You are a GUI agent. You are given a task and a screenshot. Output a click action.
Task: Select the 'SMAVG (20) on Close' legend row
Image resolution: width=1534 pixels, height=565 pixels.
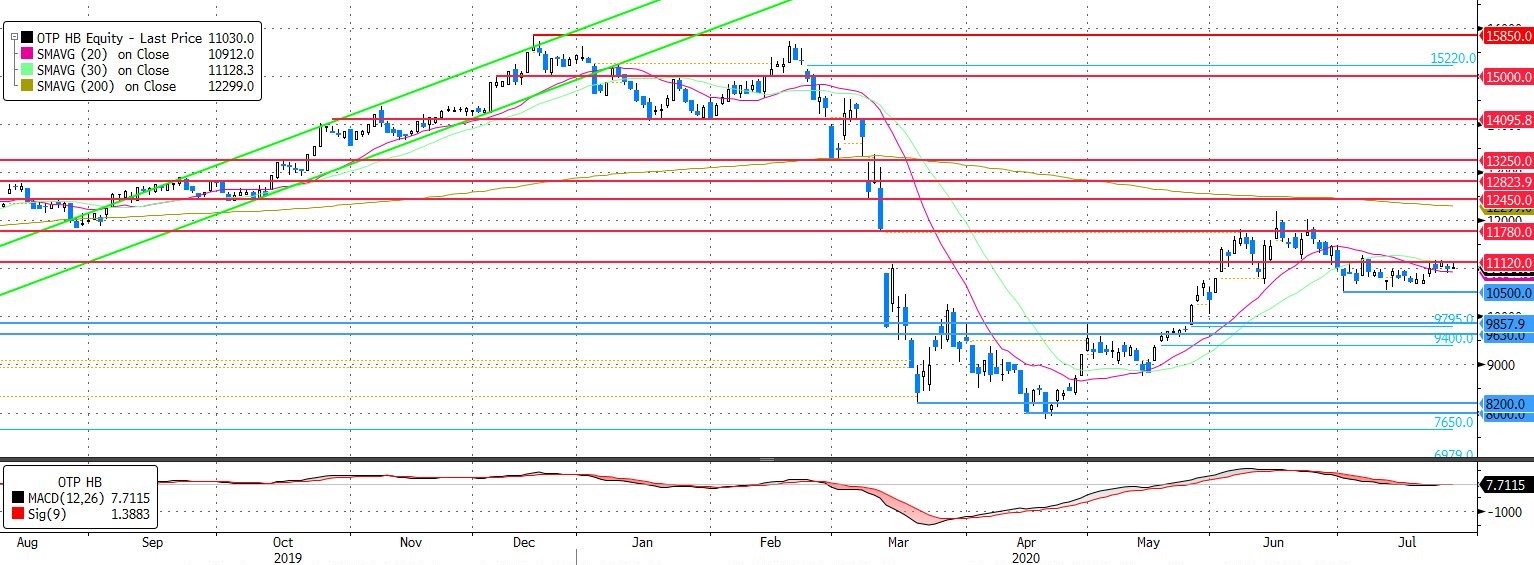[x=103, y=54]
